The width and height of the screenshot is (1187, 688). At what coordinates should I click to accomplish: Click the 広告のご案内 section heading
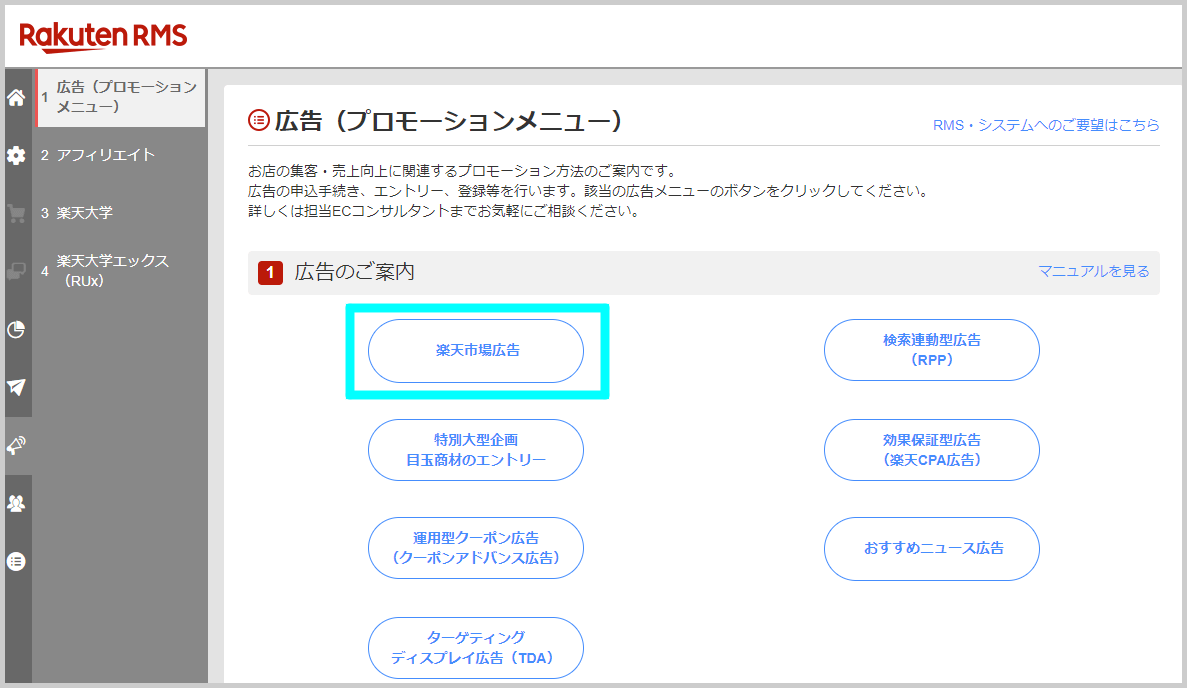[x=354, y=272]
